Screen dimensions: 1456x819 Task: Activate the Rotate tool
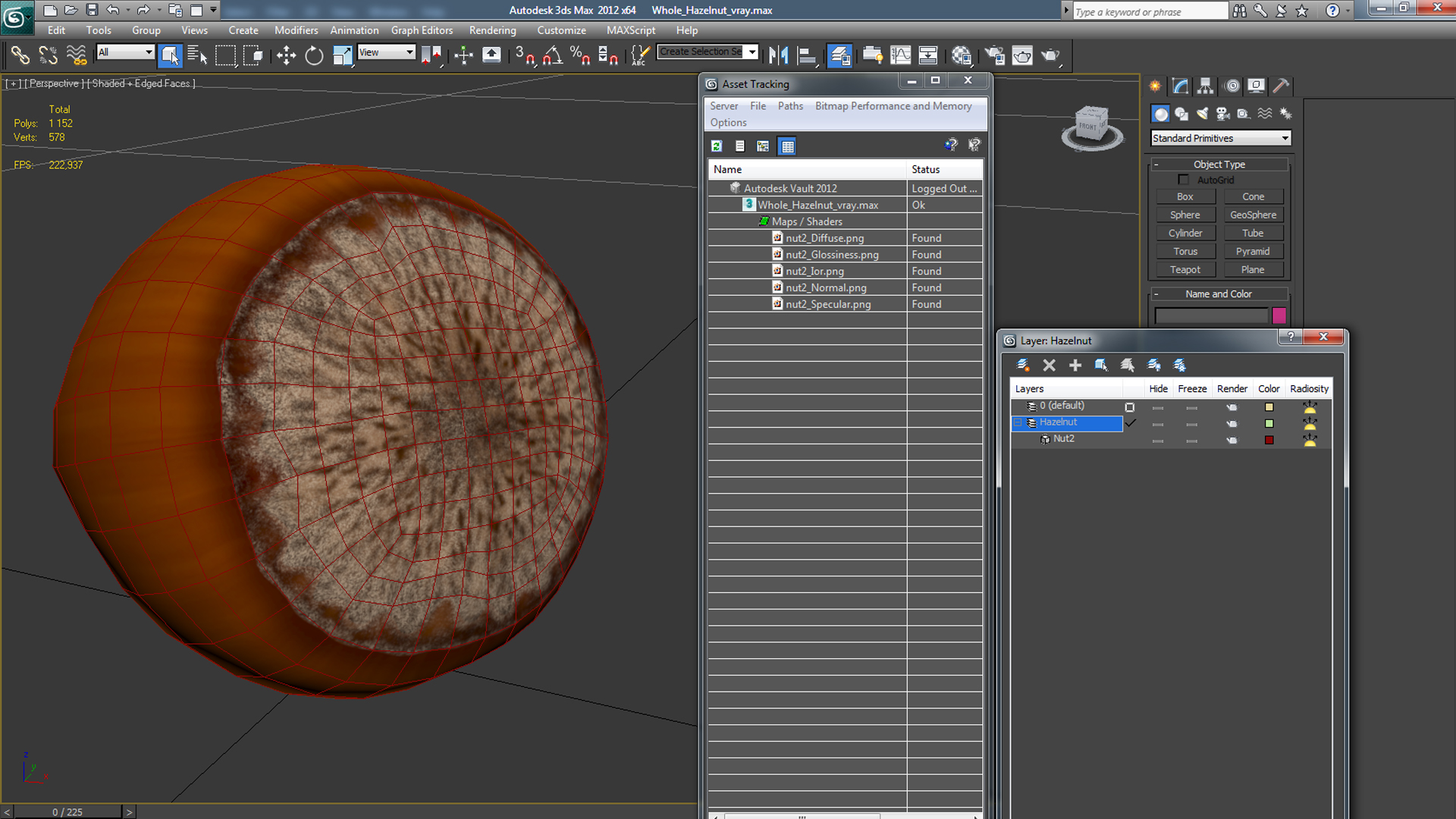pos(314,55)
